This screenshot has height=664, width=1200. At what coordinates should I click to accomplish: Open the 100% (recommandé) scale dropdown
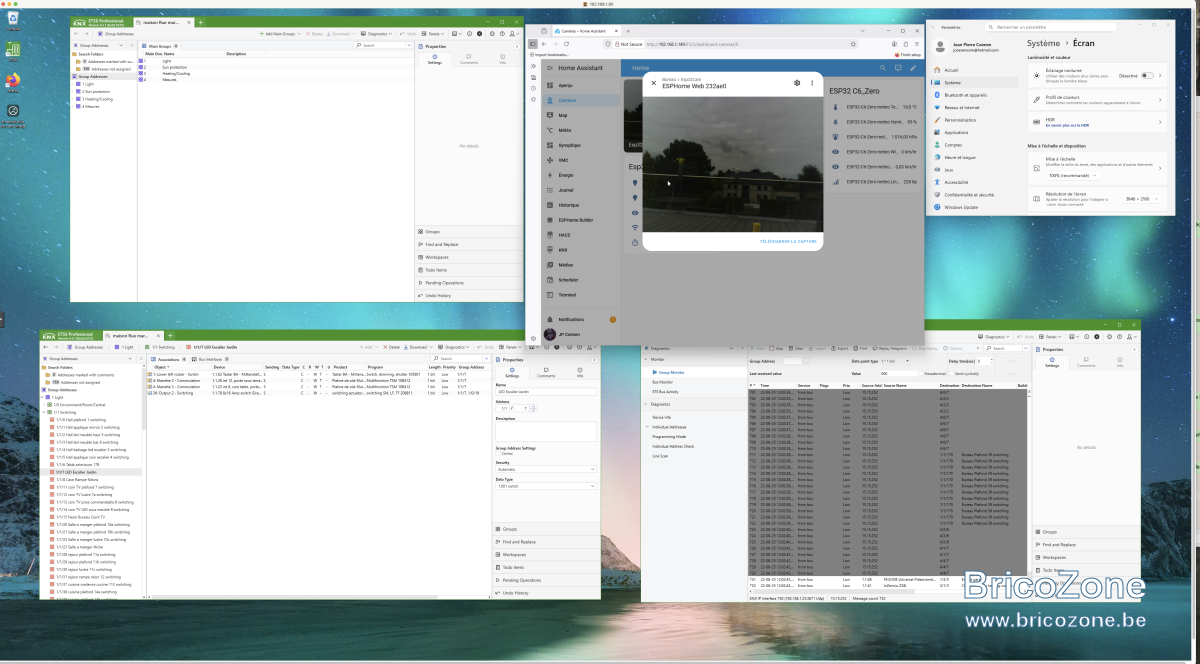[1072, 175]
